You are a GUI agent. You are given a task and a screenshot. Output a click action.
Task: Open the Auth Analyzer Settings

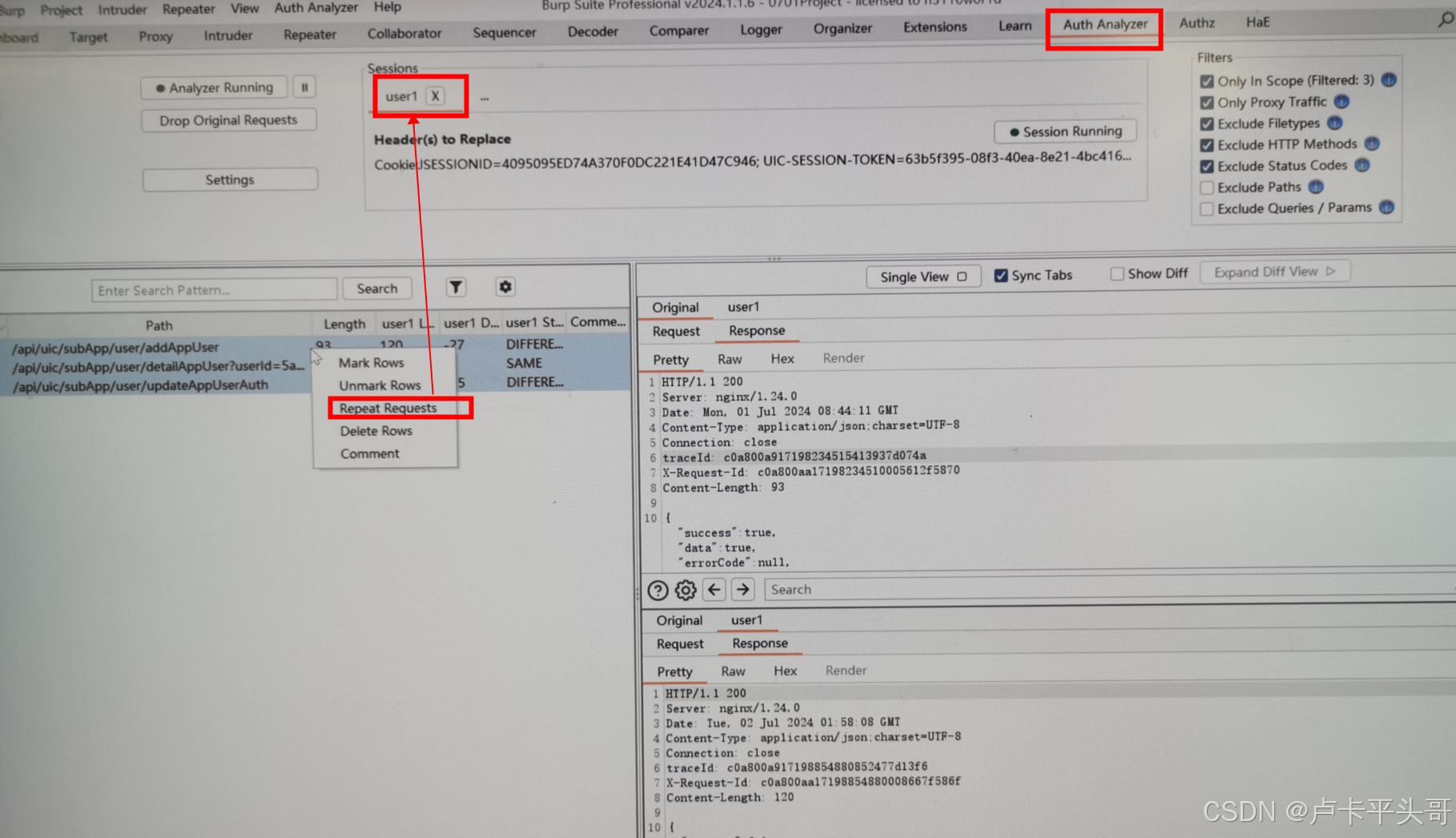coord(229,179)
